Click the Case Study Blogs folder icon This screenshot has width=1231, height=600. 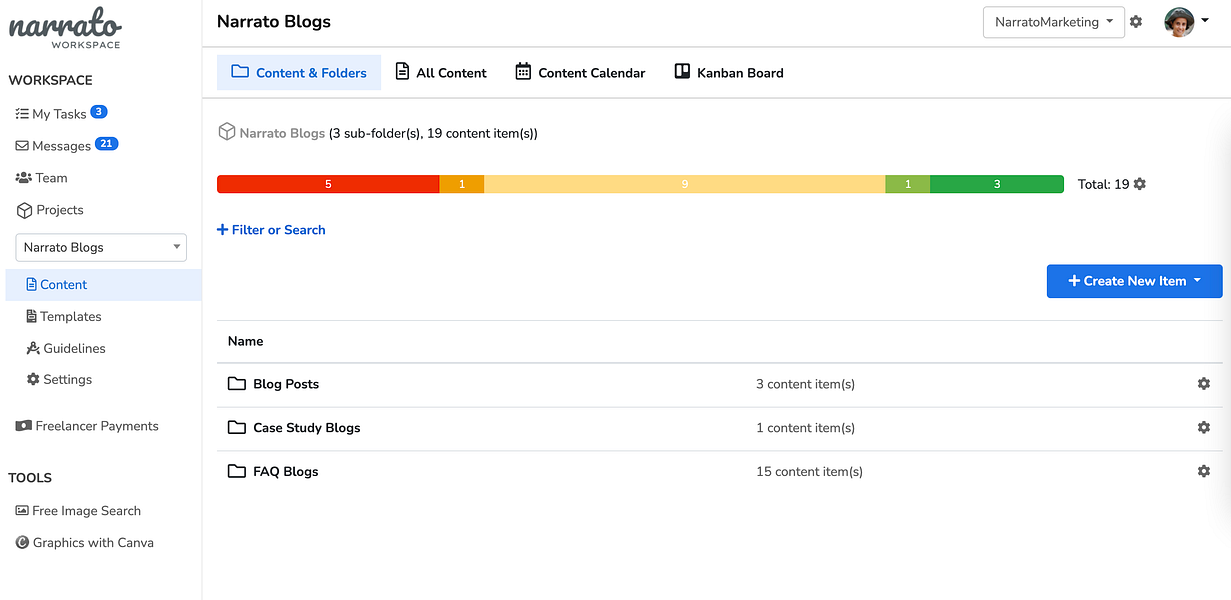tap(237, 428)
